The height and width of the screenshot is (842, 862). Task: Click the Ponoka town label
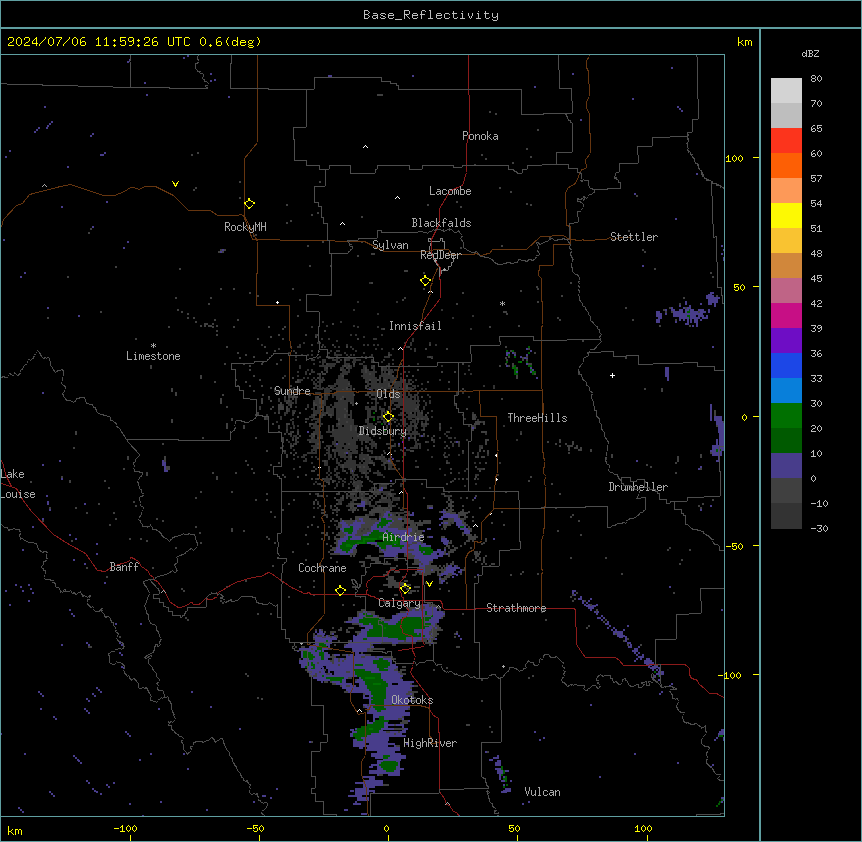pyautogui.click(x=480, y=136)
